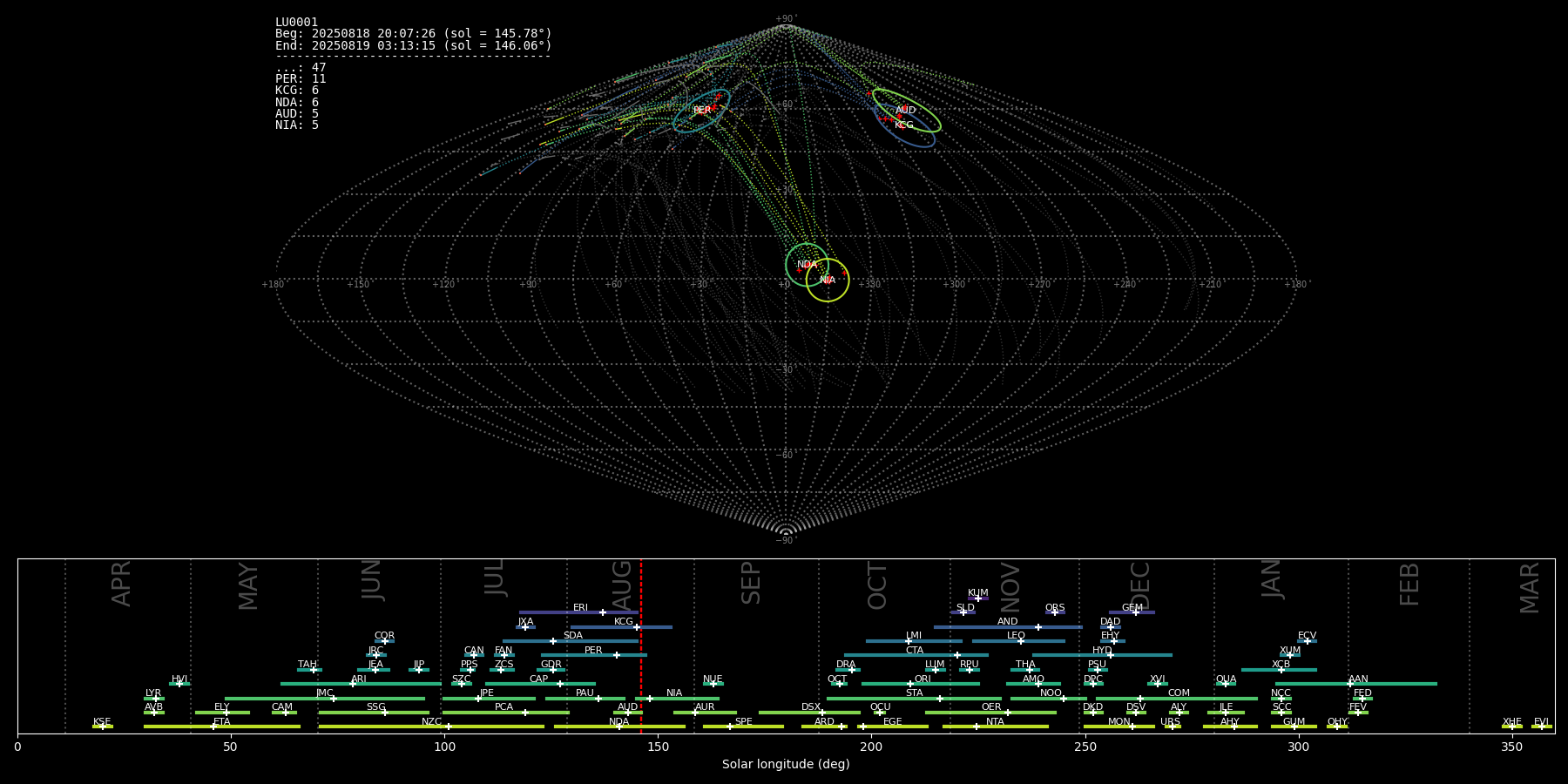The height and width of the screenshot is (784, 1568).
Task: Click the DRA shower label in timeline
Action: coord(846,665)
